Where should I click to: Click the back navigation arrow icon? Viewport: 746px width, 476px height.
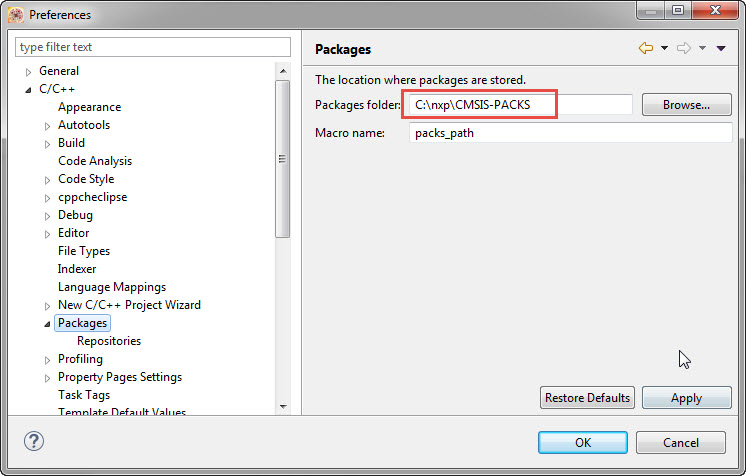(x=646, y=48)
